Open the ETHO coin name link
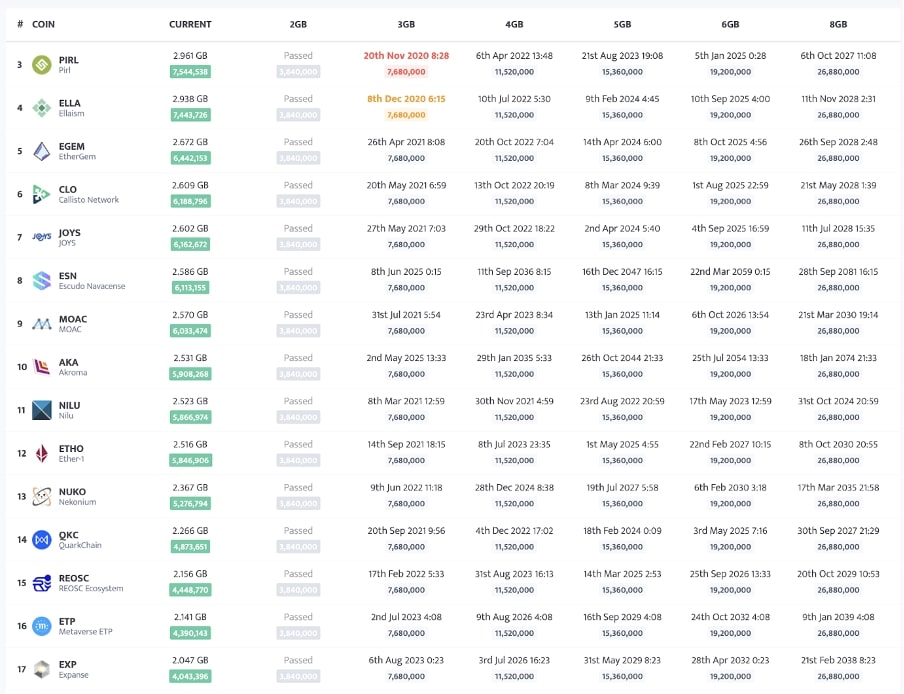 (71, 449)
